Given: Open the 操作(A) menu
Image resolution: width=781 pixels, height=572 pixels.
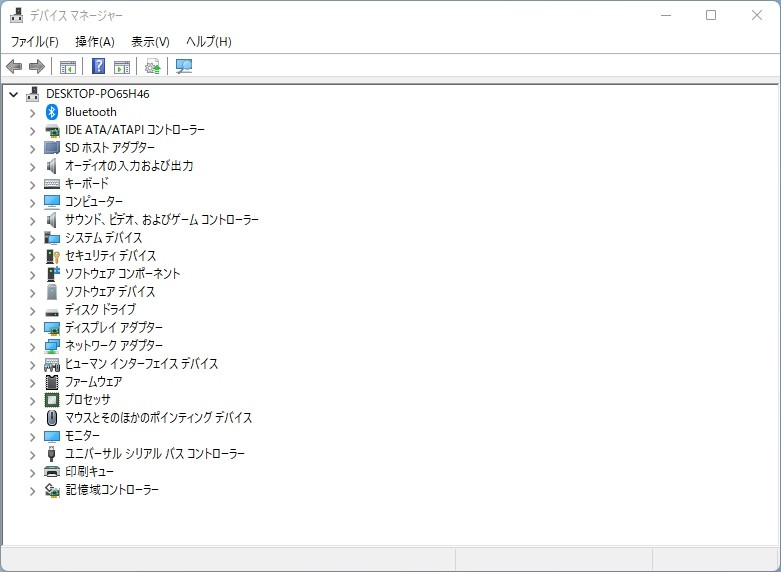Looking at the screenshot, I should [95, 42].
